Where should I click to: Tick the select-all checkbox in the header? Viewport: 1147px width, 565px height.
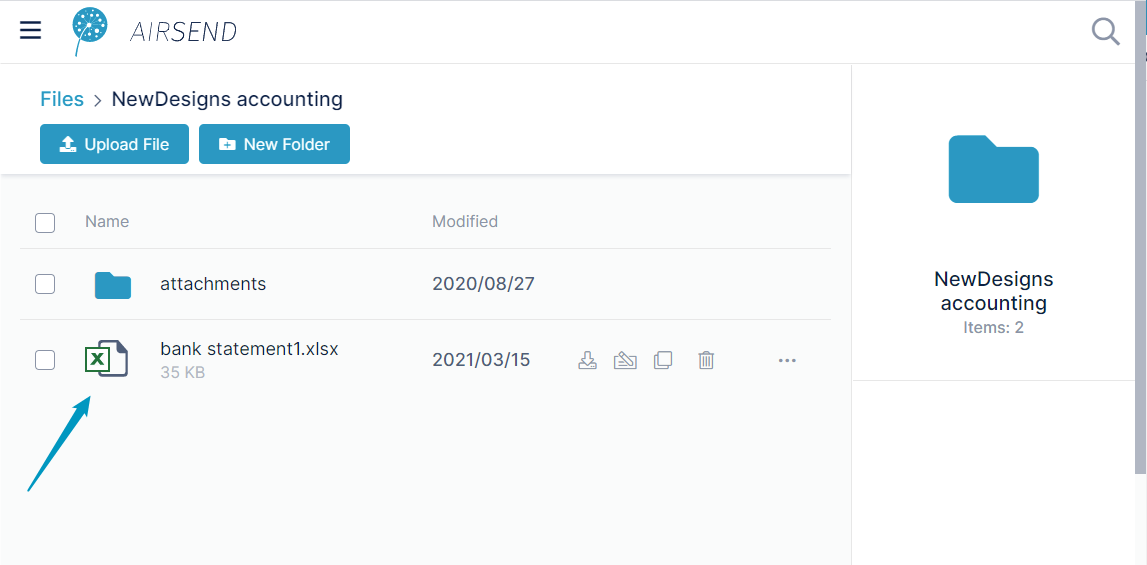[x=45, y=222]
